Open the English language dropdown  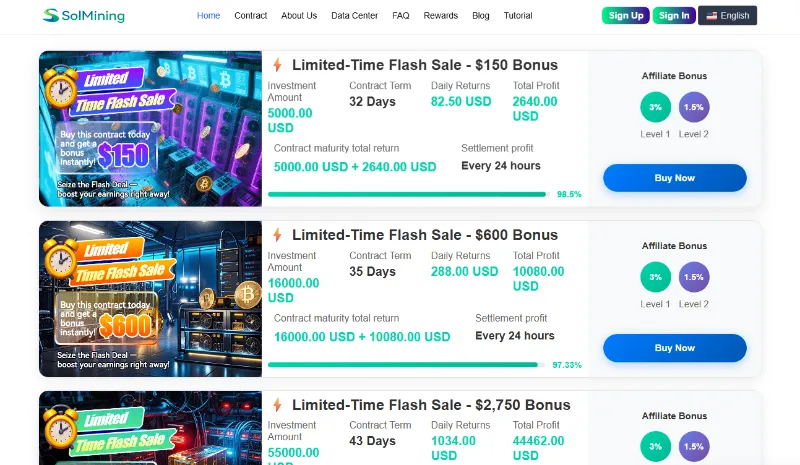point(727,16)
